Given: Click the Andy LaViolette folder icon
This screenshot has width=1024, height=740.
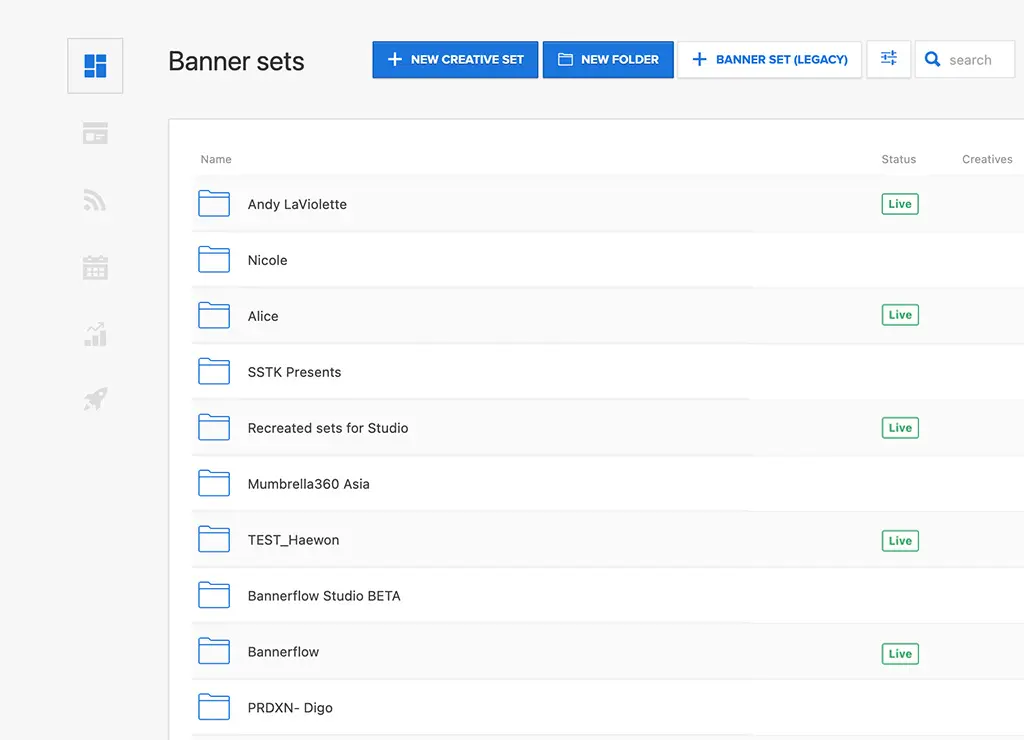Looking at the screenshot, I should coord(214,204).
